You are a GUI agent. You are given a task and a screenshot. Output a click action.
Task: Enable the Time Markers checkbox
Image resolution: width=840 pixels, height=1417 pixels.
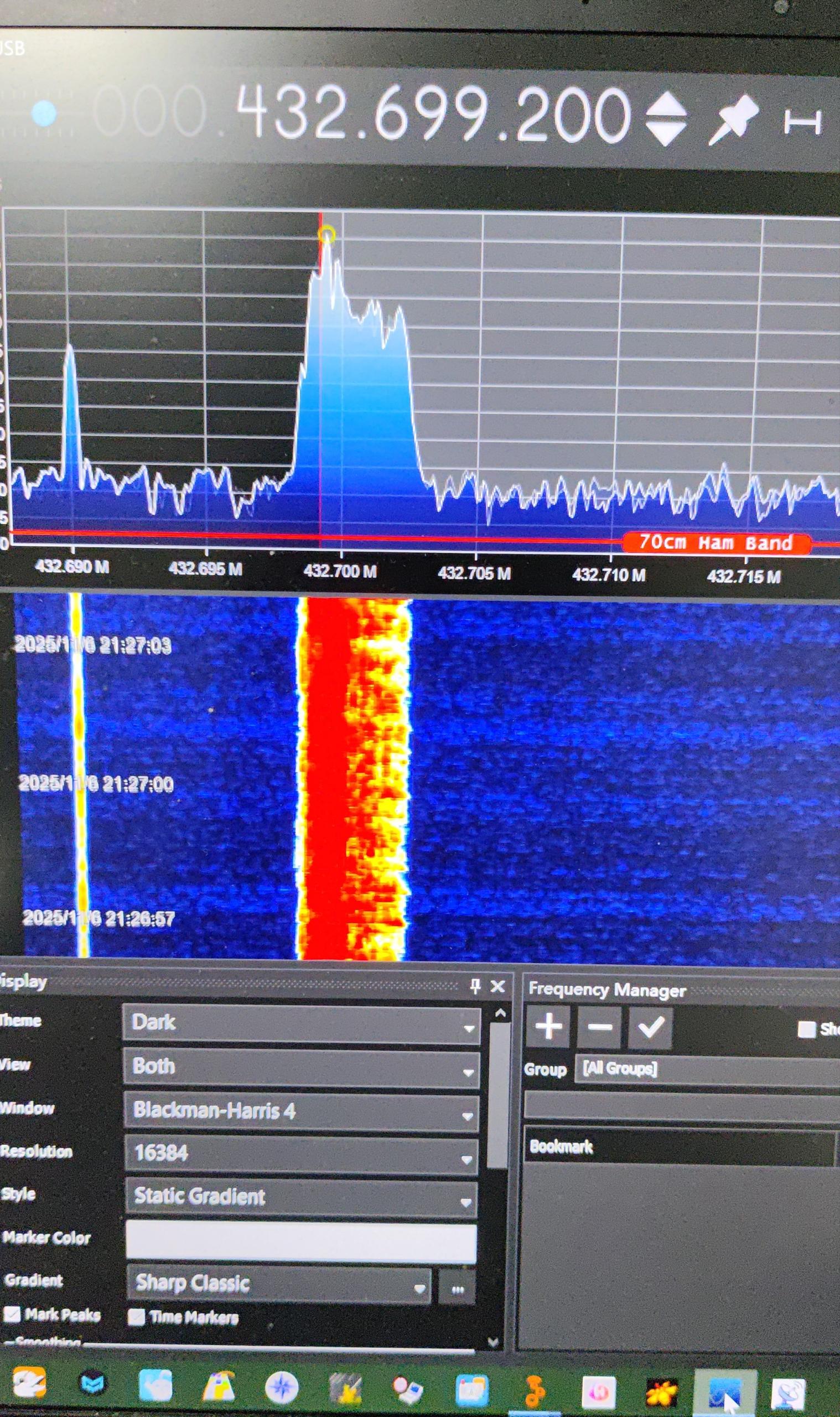tap(137, 1317)
